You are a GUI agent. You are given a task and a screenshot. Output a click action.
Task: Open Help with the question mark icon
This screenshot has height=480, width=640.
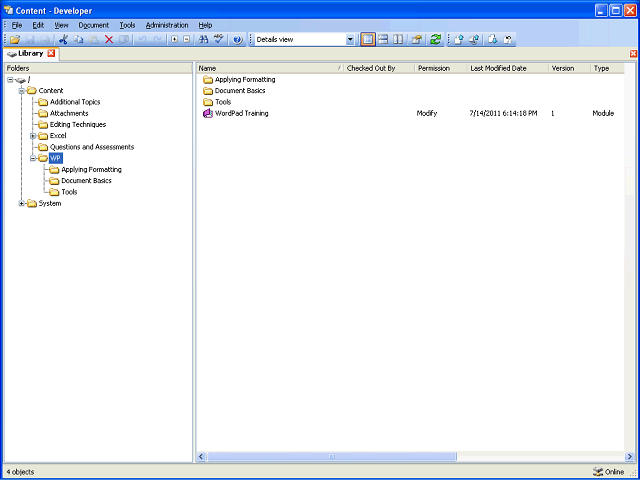click(x=238, y=40)
